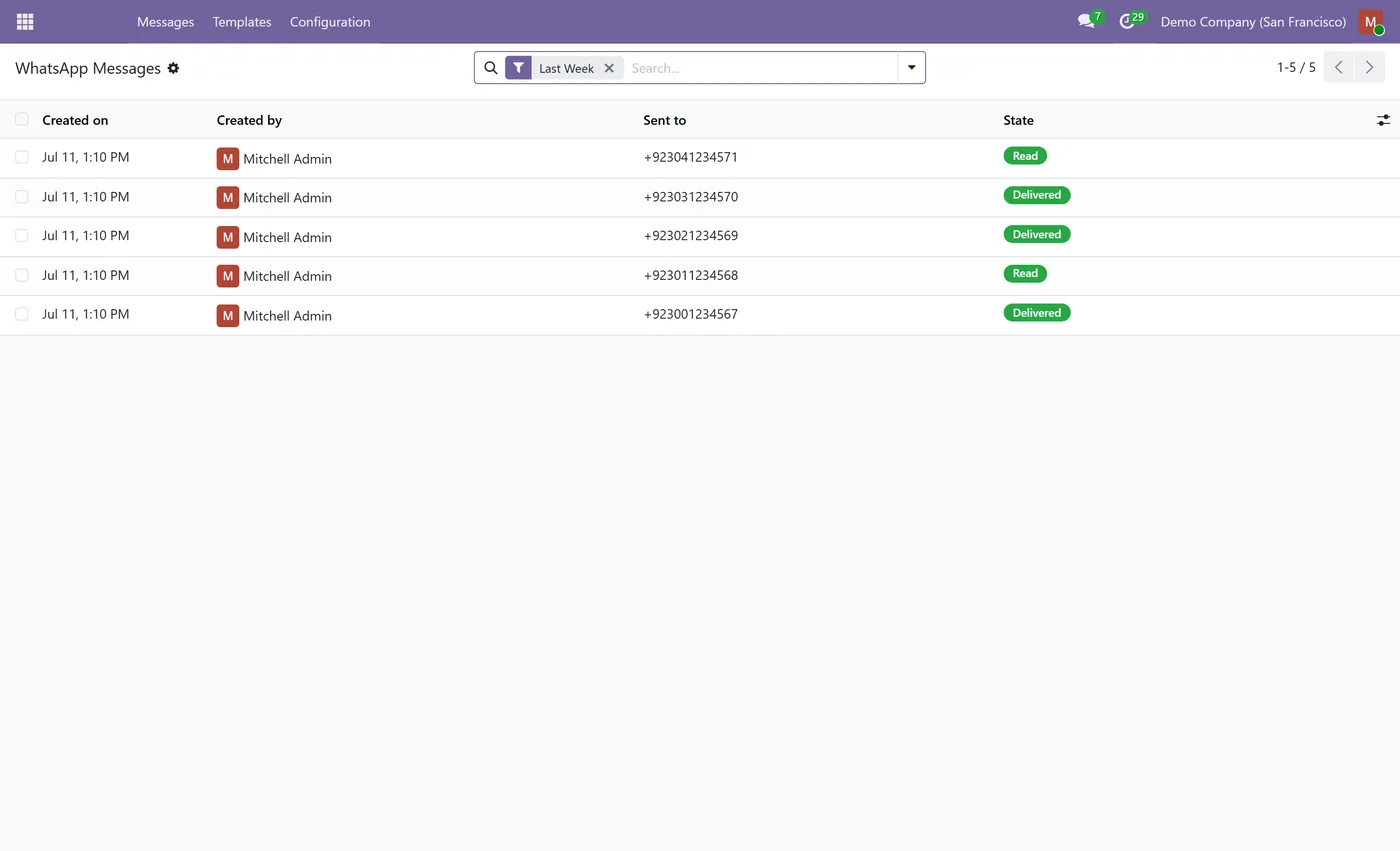Open the message sent to +923041234571
This screenshot has width=1400, height=851.
pyautogui.click(x=691, y=157)
